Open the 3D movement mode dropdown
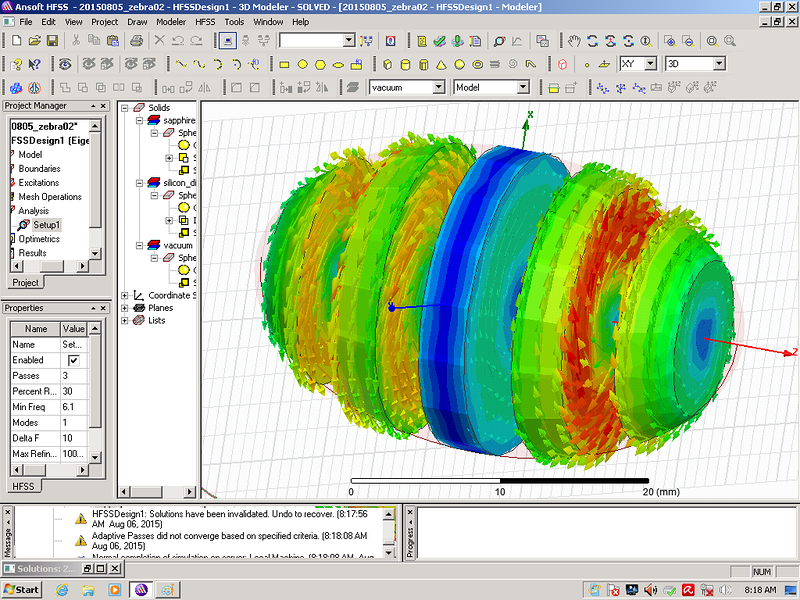This screenshot has height=600, width=800. pyautogui.click(x=718, y=64)
